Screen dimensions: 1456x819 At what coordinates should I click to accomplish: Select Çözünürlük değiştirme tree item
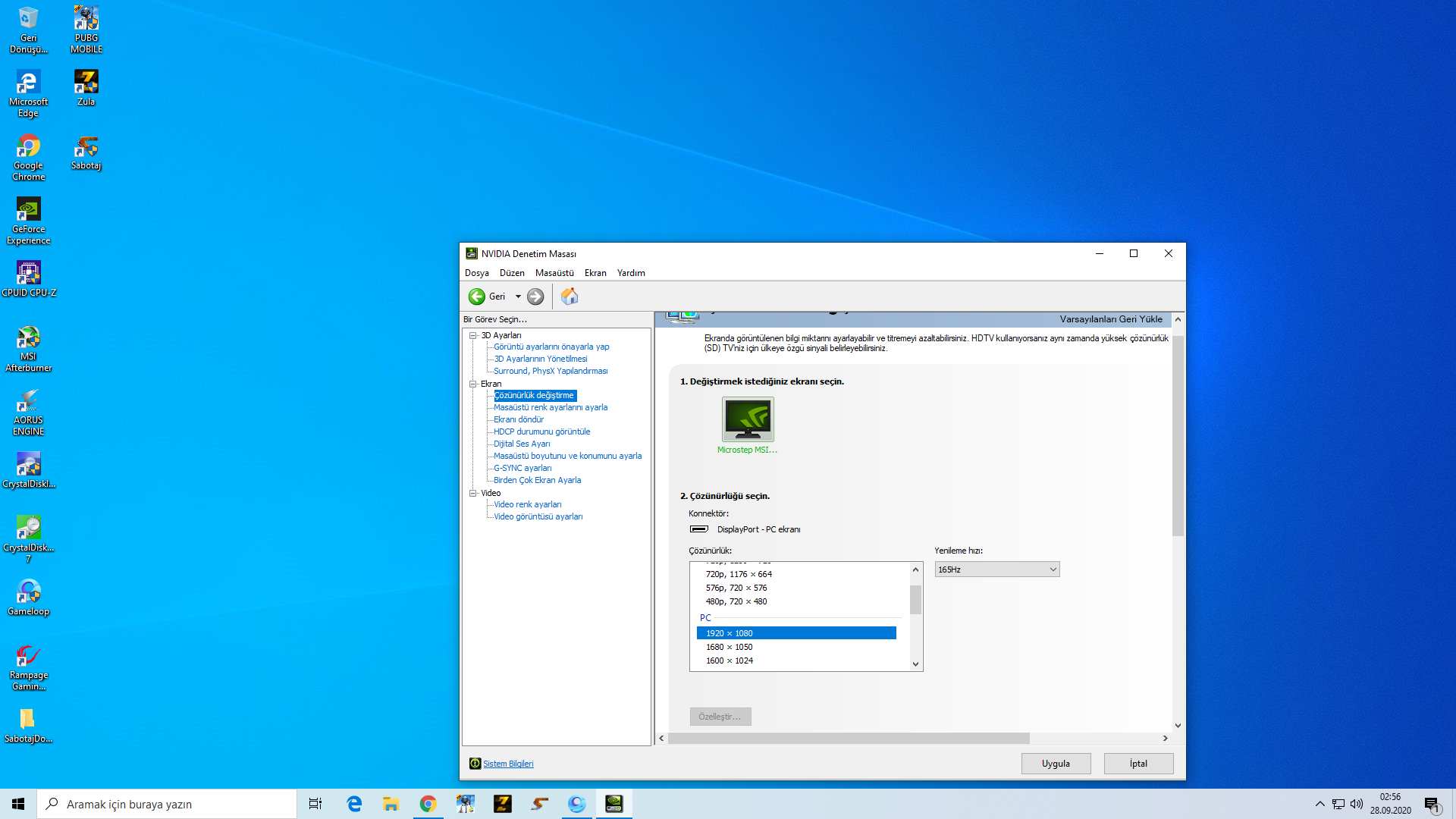535,395
